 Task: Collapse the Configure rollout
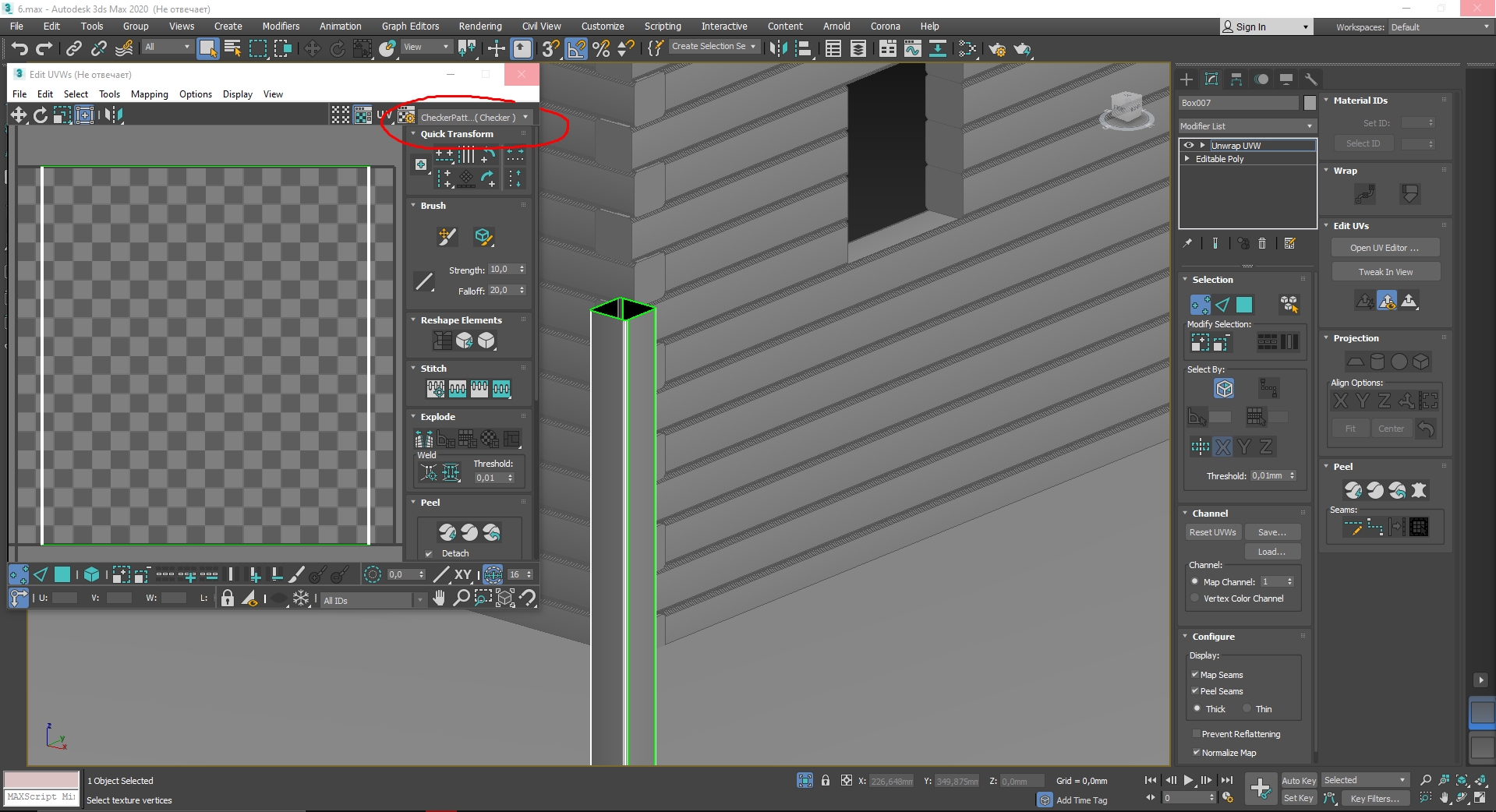1185,637
